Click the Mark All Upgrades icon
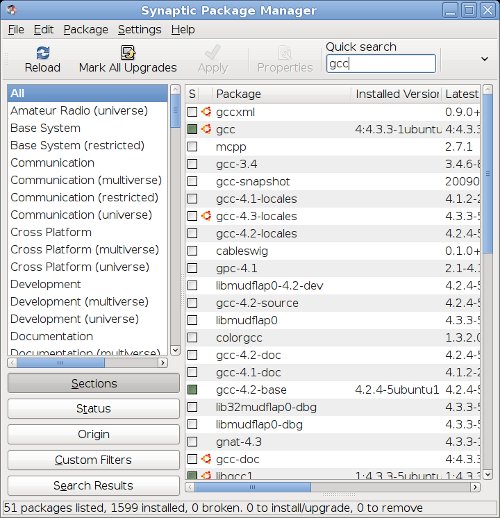 pos(128,53)
